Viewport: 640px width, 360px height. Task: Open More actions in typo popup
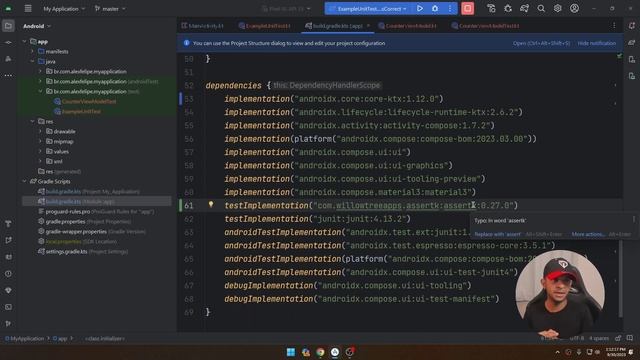click(588, 234)
